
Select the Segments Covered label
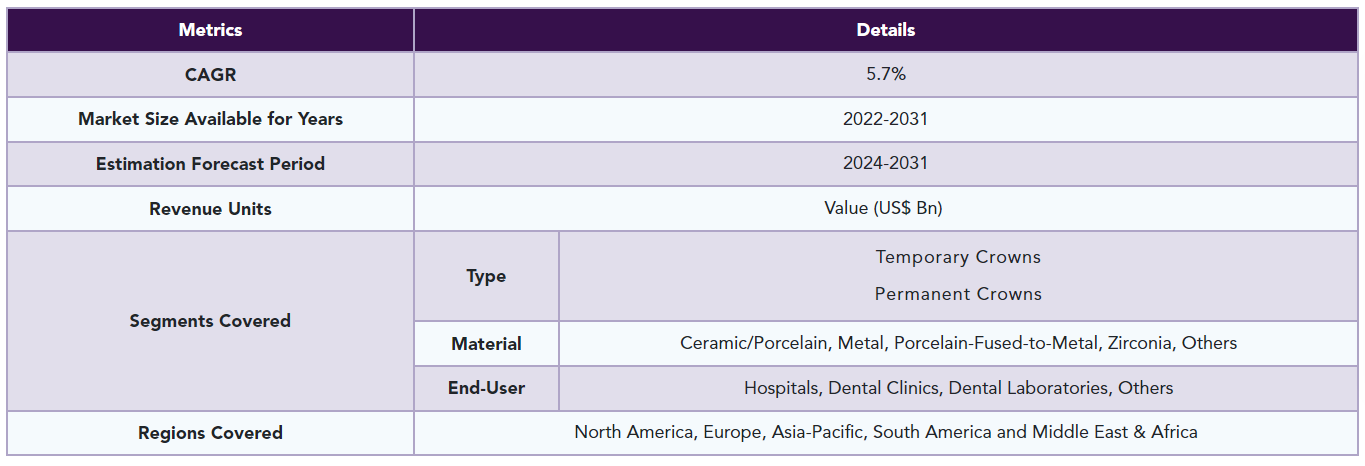click(x=210, y=321)
